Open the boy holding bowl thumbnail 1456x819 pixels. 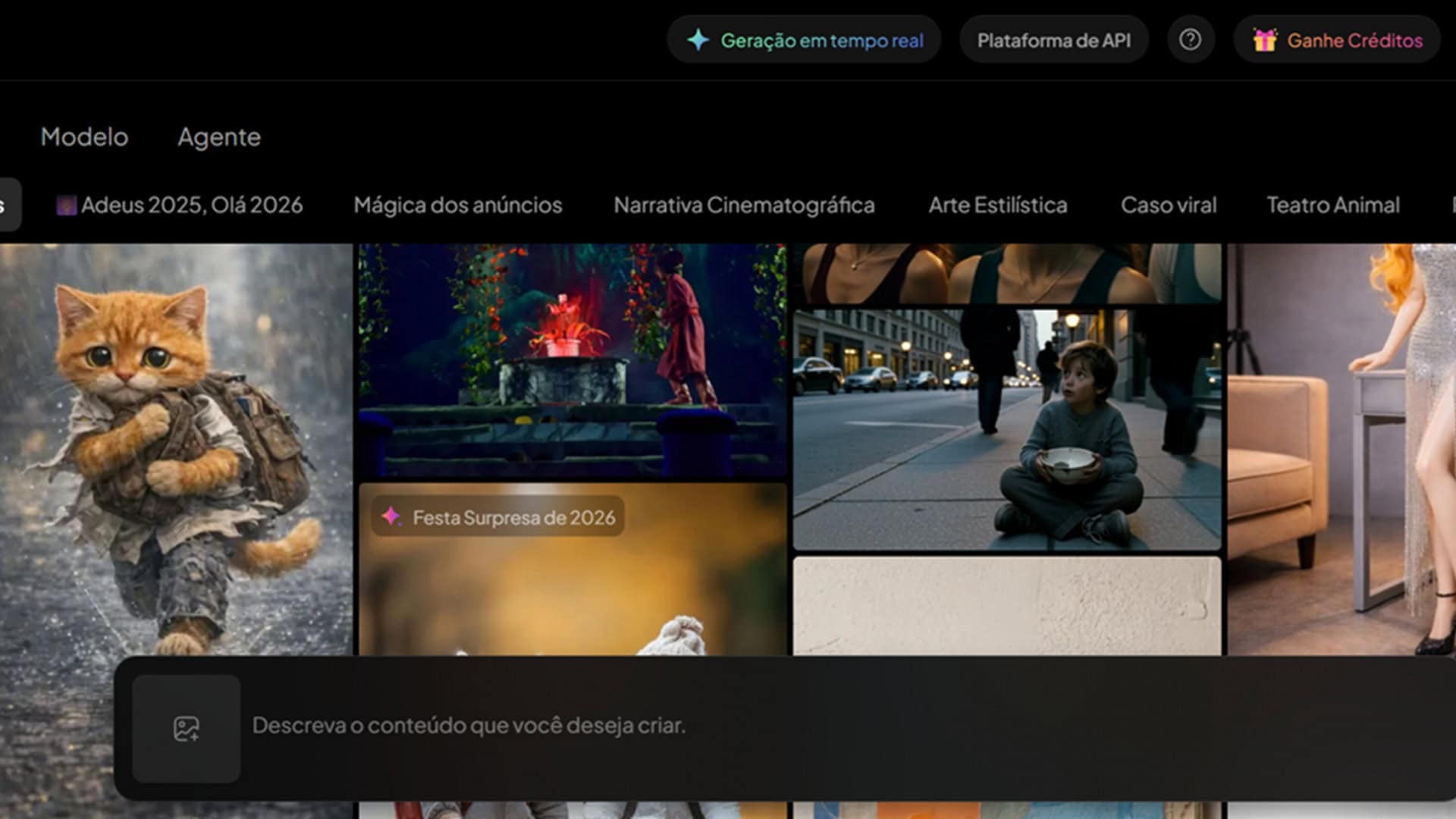1006,428
